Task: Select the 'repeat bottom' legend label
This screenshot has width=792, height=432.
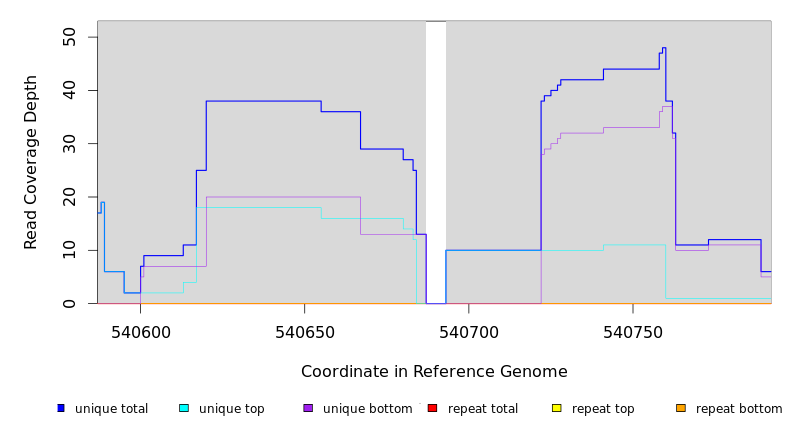Action: 739,409
